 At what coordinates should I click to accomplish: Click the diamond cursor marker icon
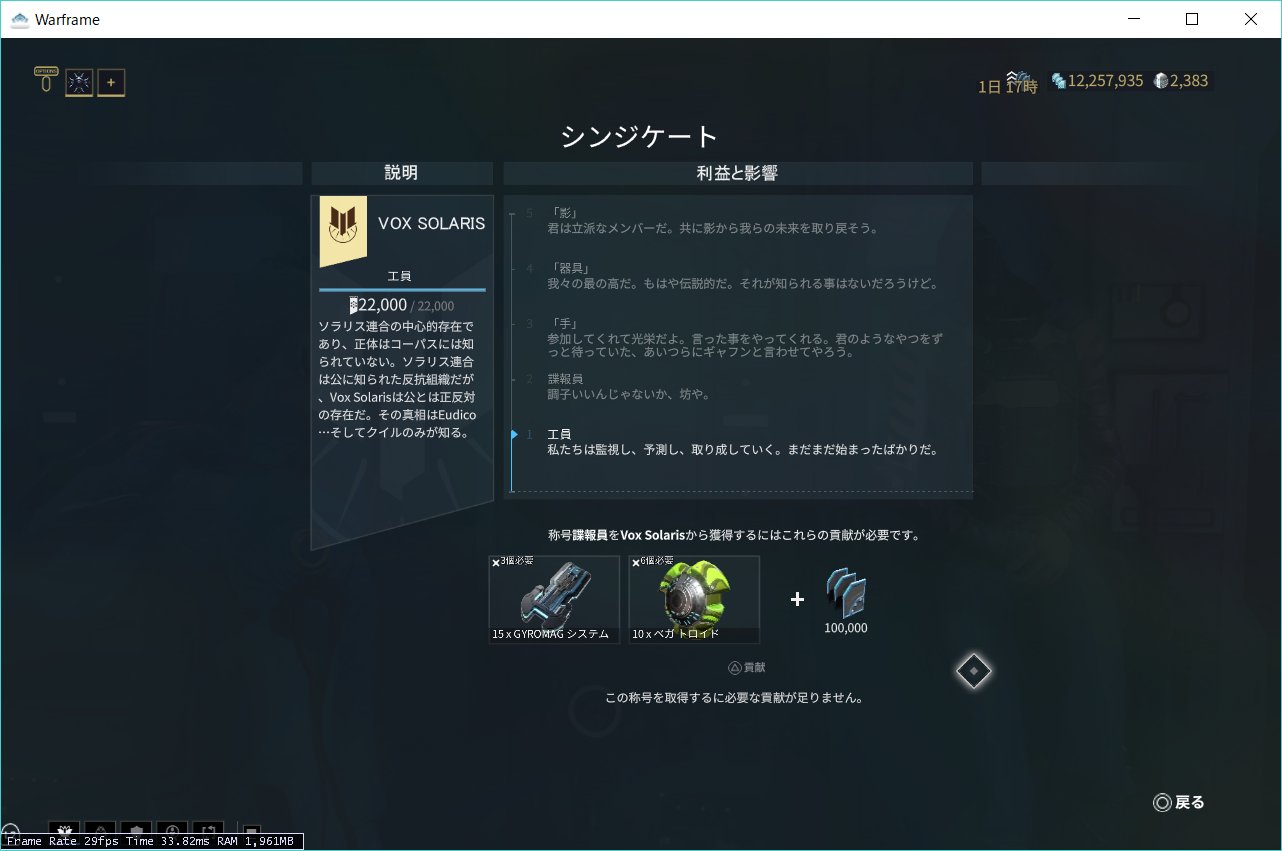tap(974, 671)
